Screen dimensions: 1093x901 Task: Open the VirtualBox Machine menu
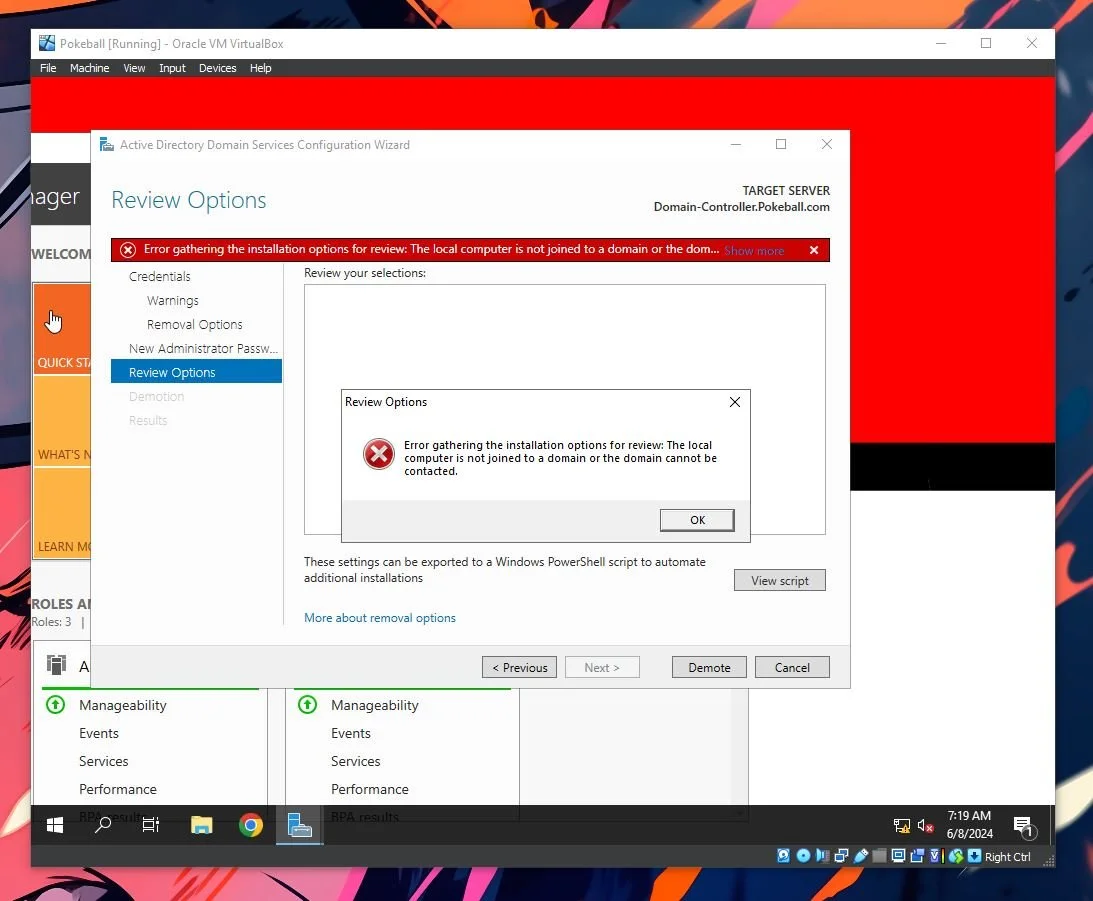click(89, 68)
